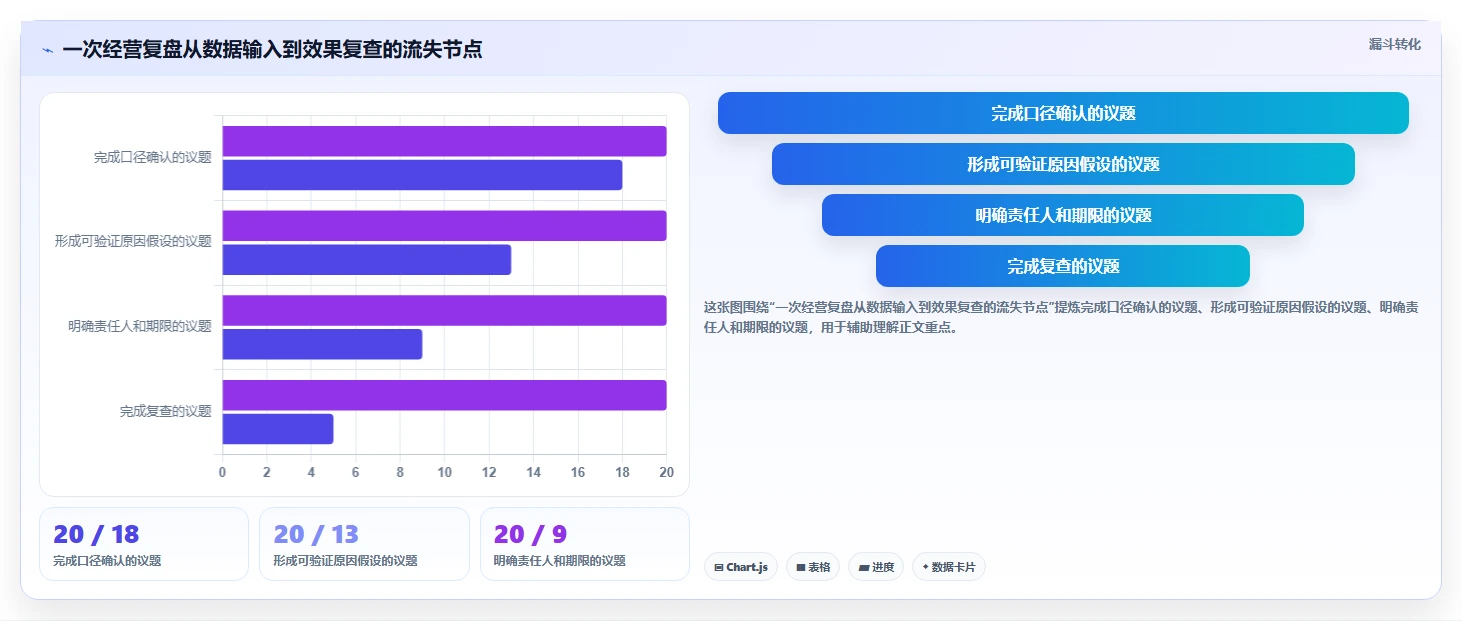Click the 漏斗转化 tag in header
This screenshot has height=621, width=1462.
1394,45
